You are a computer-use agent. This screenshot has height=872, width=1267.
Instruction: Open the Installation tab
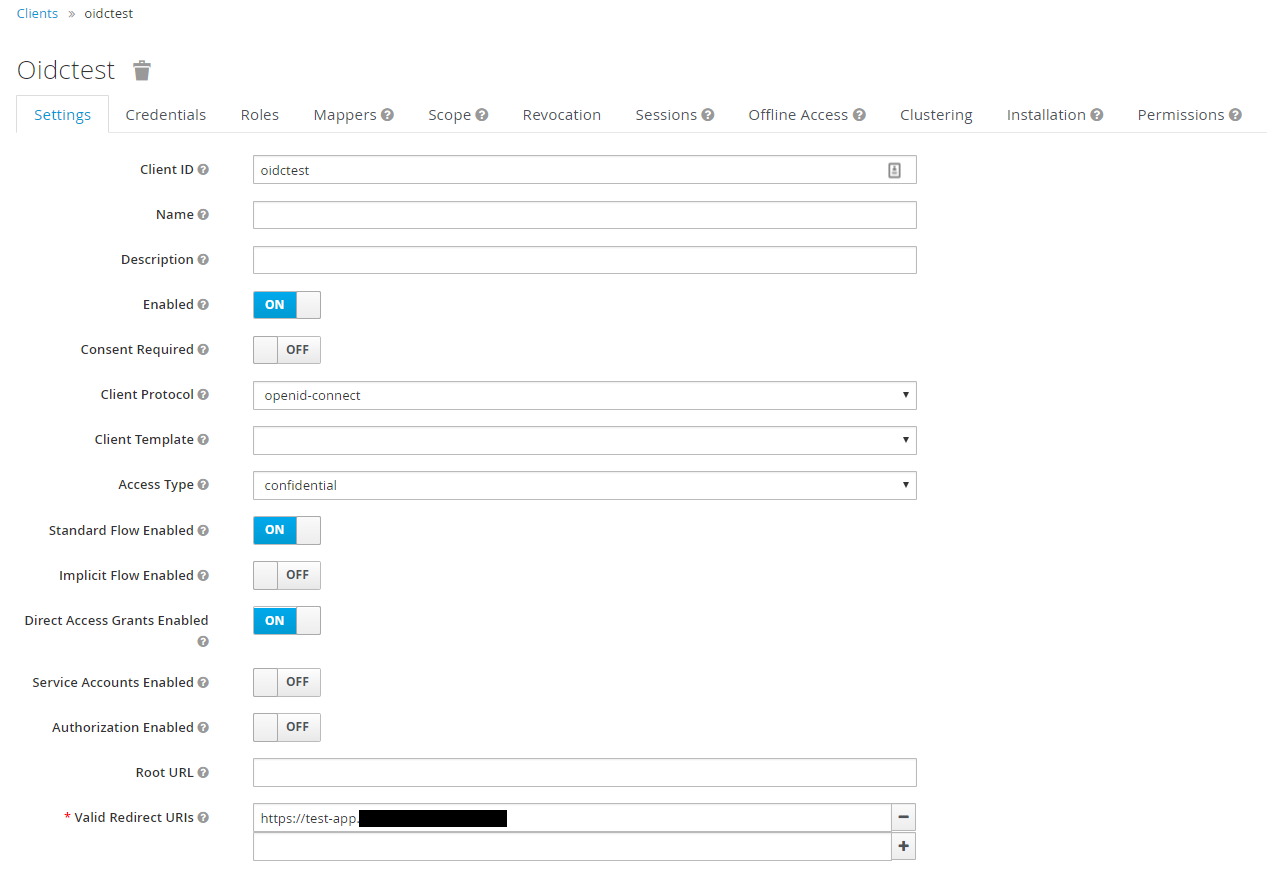[1048, 114]
